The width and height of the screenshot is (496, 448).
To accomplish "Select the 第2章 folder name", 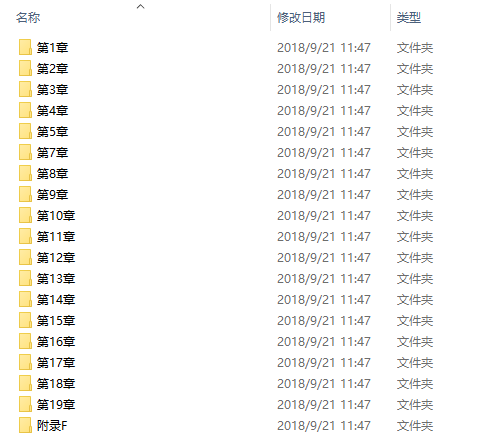I will click(52, 69).
